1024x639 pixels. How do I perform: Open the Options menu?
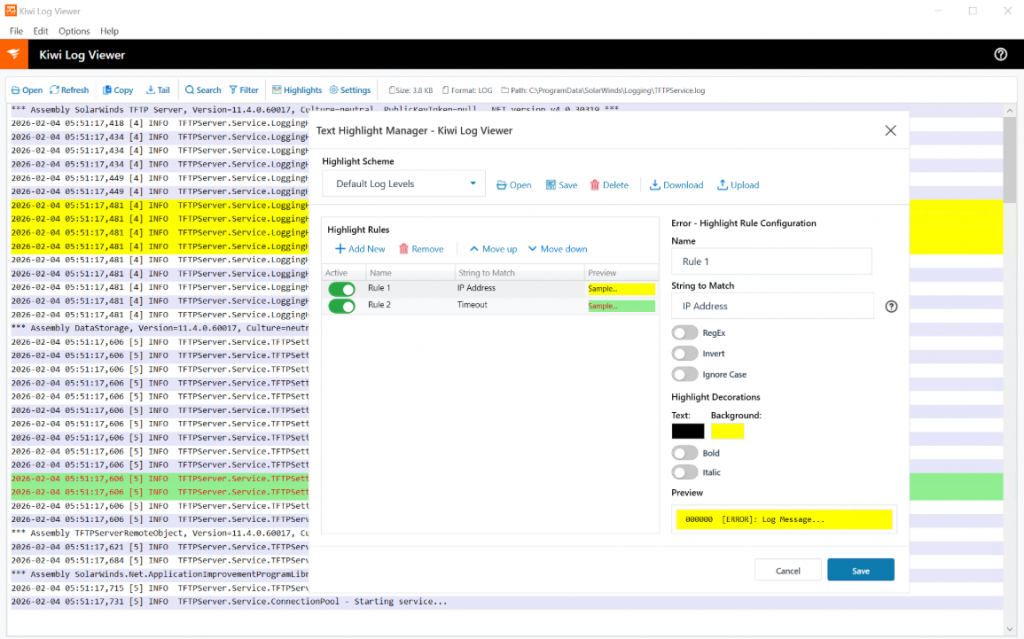(x=74, y=31)
